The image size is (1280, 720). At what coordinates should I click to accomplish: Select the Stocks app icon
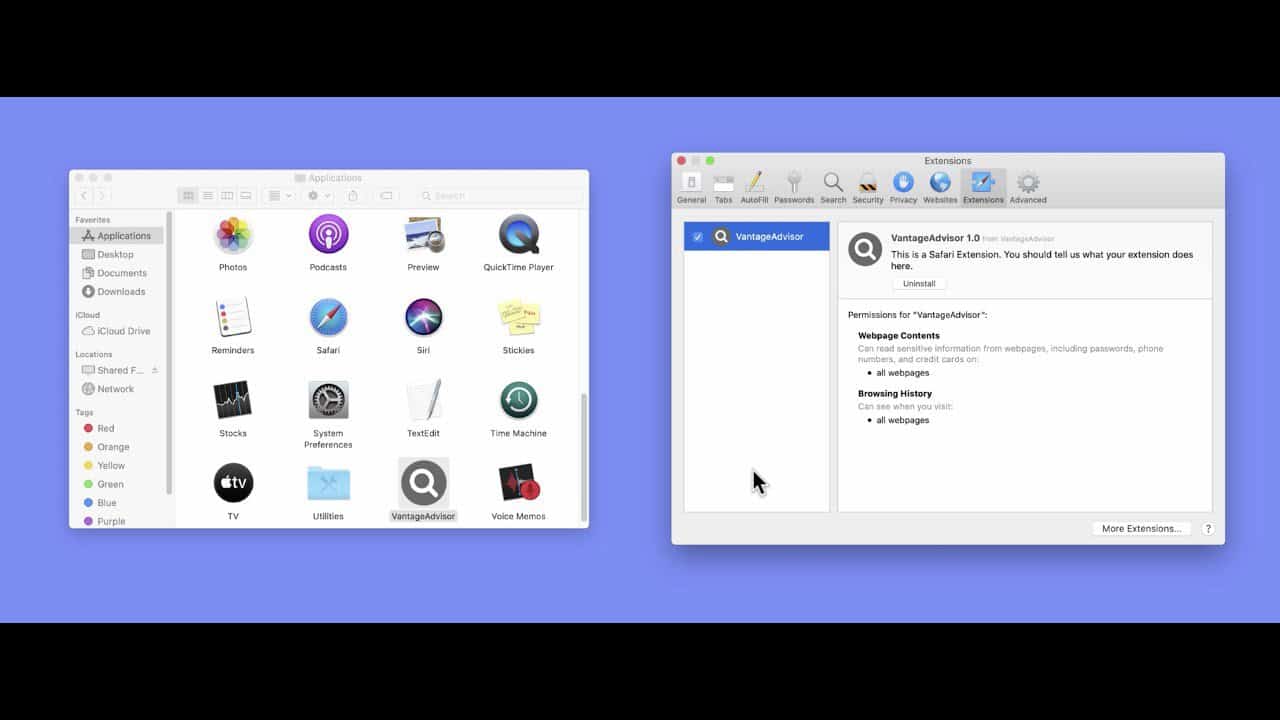pos(233,401)
